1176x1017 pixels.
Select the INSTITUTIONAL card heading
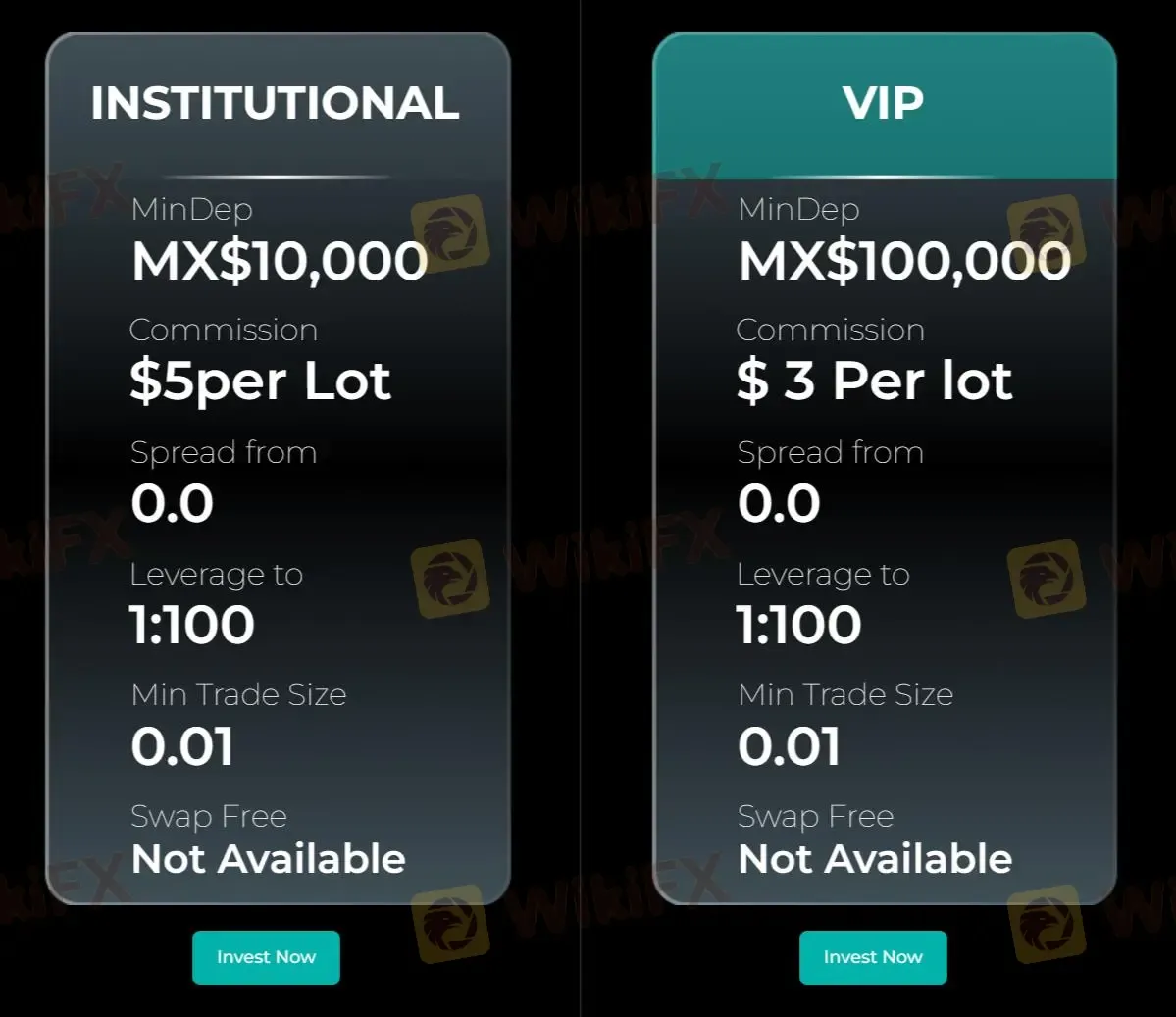pyautogui.click(x=275, y=103)
